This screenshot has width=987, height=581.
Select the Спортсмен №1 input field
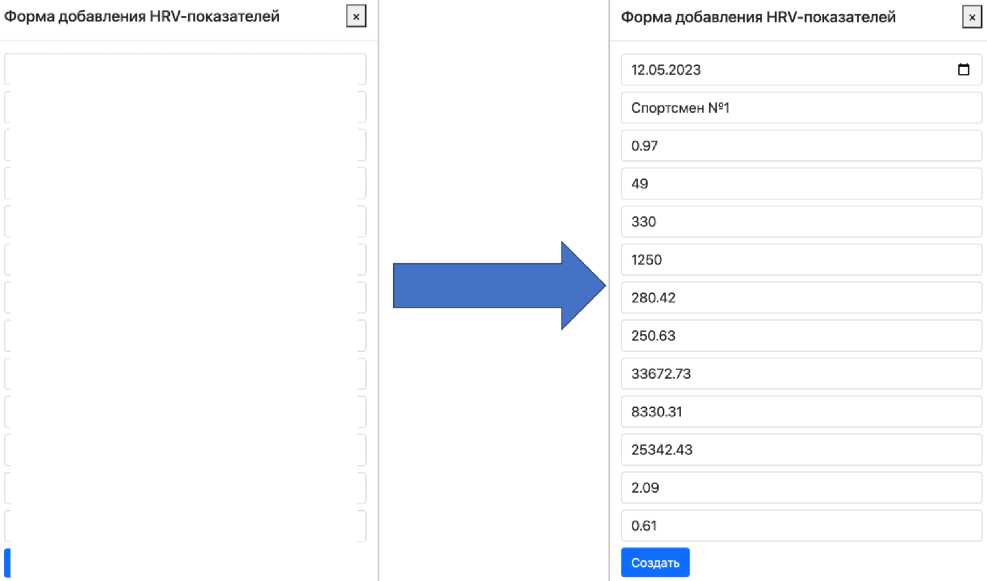[x=800, y=108]
